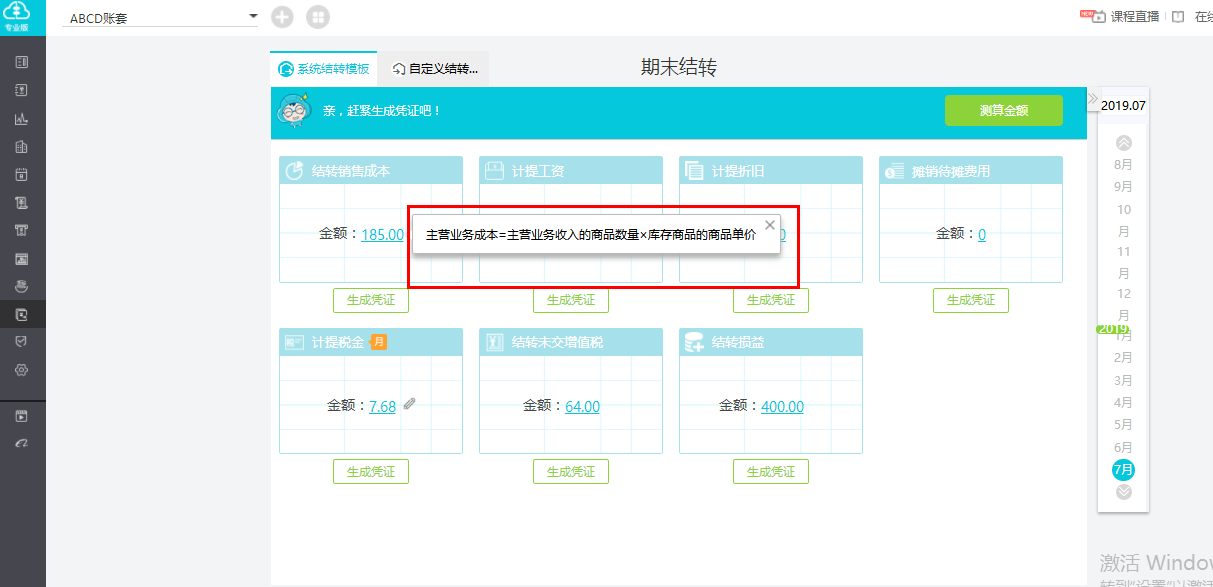Open the gauge icon at the bottom of the sidebar
Image resolution: width=1213 pixels, height=587 pixels.
(22, 443)
